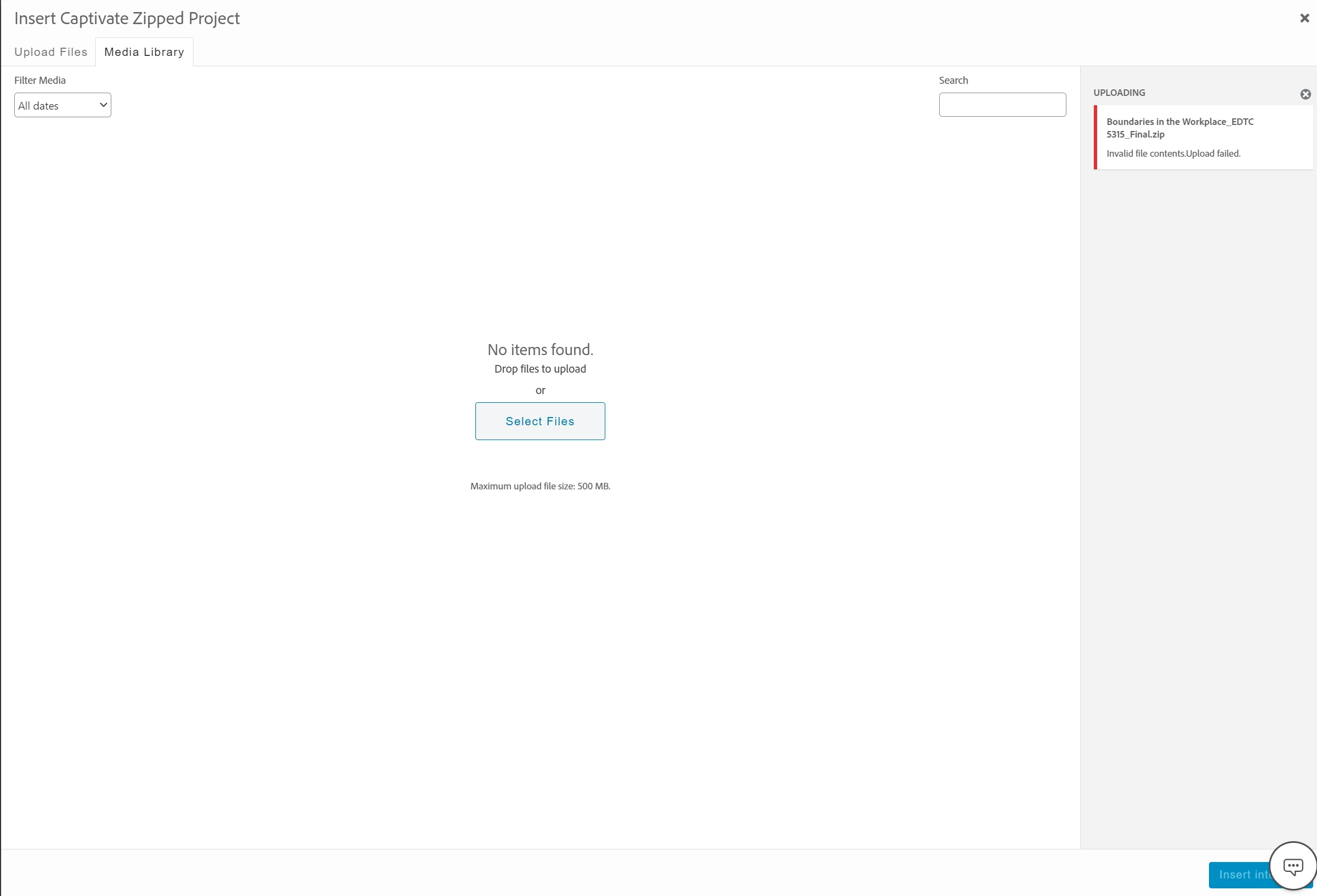Click the chevron arrow in date filter
This screenshot has height=896, width=1317.
[x=103, y=105]
